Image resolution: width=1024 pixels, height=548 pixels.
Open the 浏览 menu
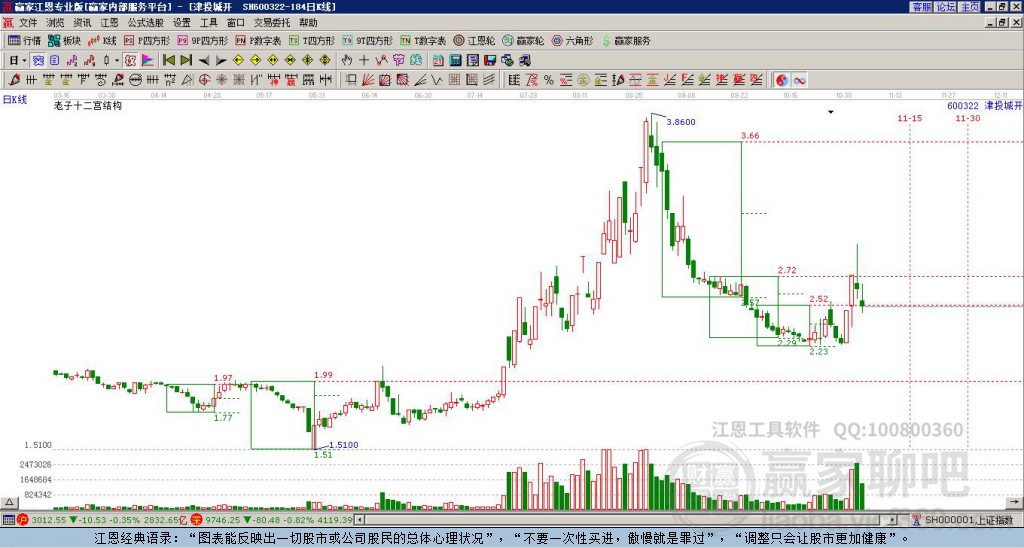(x=55, y=23)
